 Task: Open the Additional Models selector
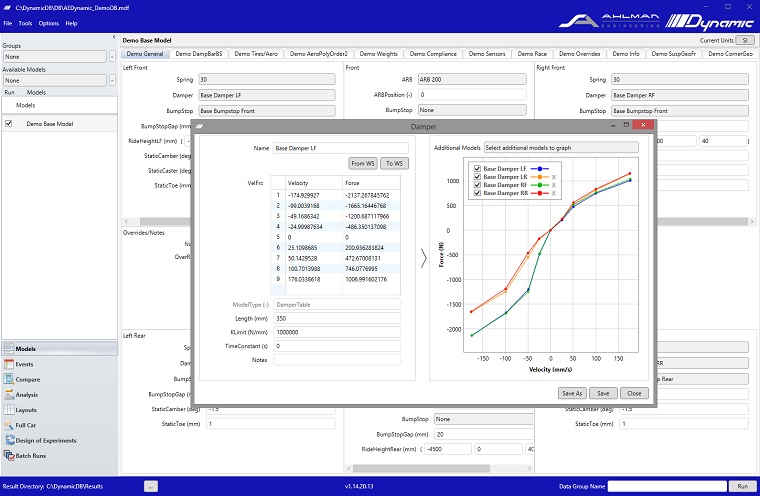pyautogui.click(x=560, y=147)
